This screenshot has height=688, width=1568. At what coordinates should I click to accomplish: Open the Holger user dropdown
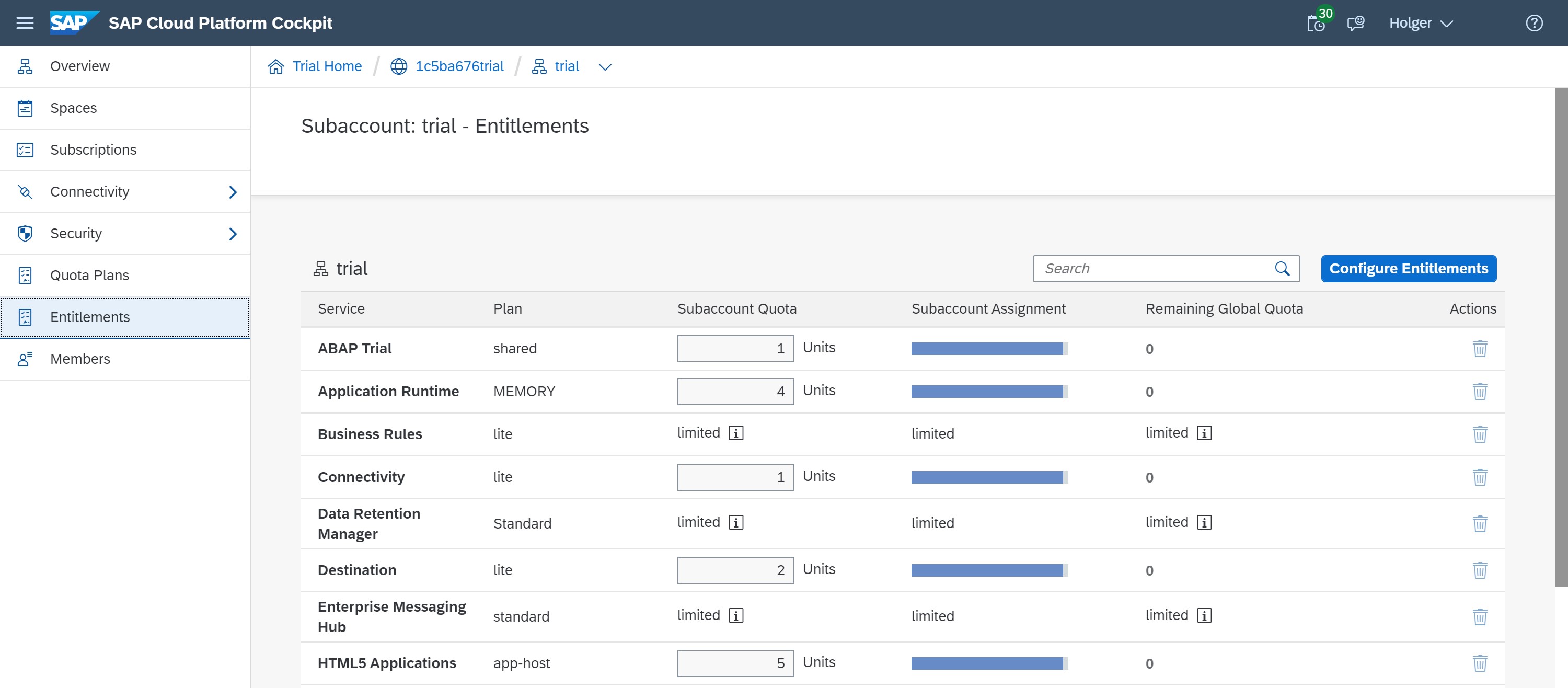click(1421, 23)
